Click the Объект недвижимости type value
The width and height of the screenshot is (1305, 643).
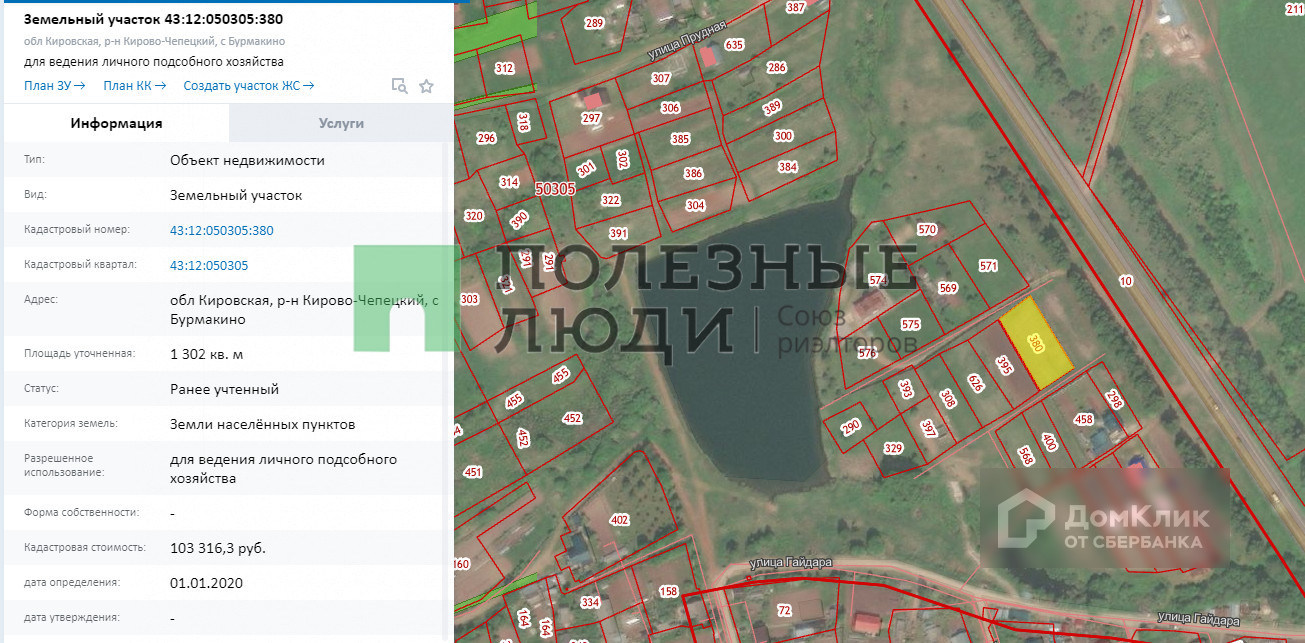click(247, 160)
